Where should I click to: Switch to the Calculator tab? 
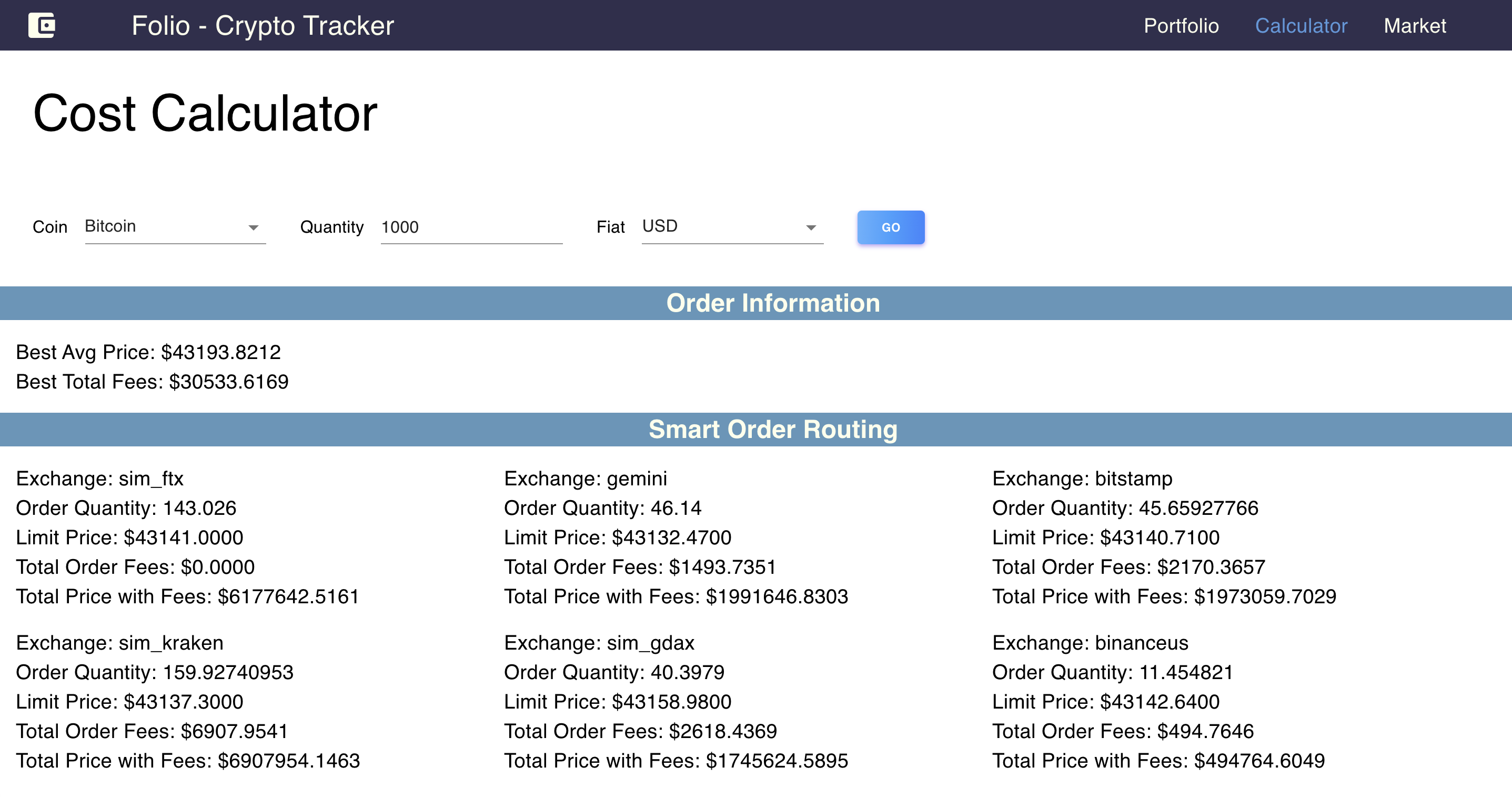tap(1300, 26)
